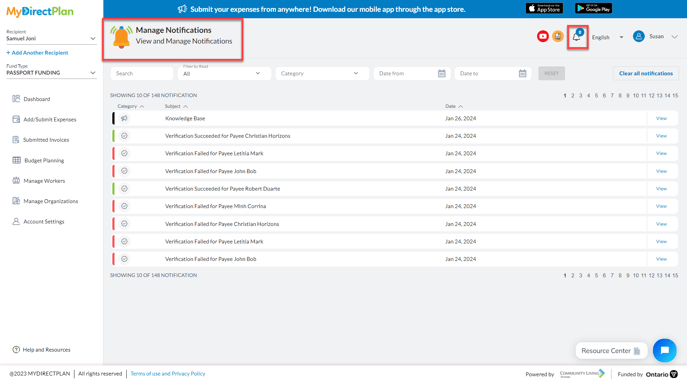Open the Date from calendar icon
The height and width of the screenshot is (383, 687).
[441, 74]
